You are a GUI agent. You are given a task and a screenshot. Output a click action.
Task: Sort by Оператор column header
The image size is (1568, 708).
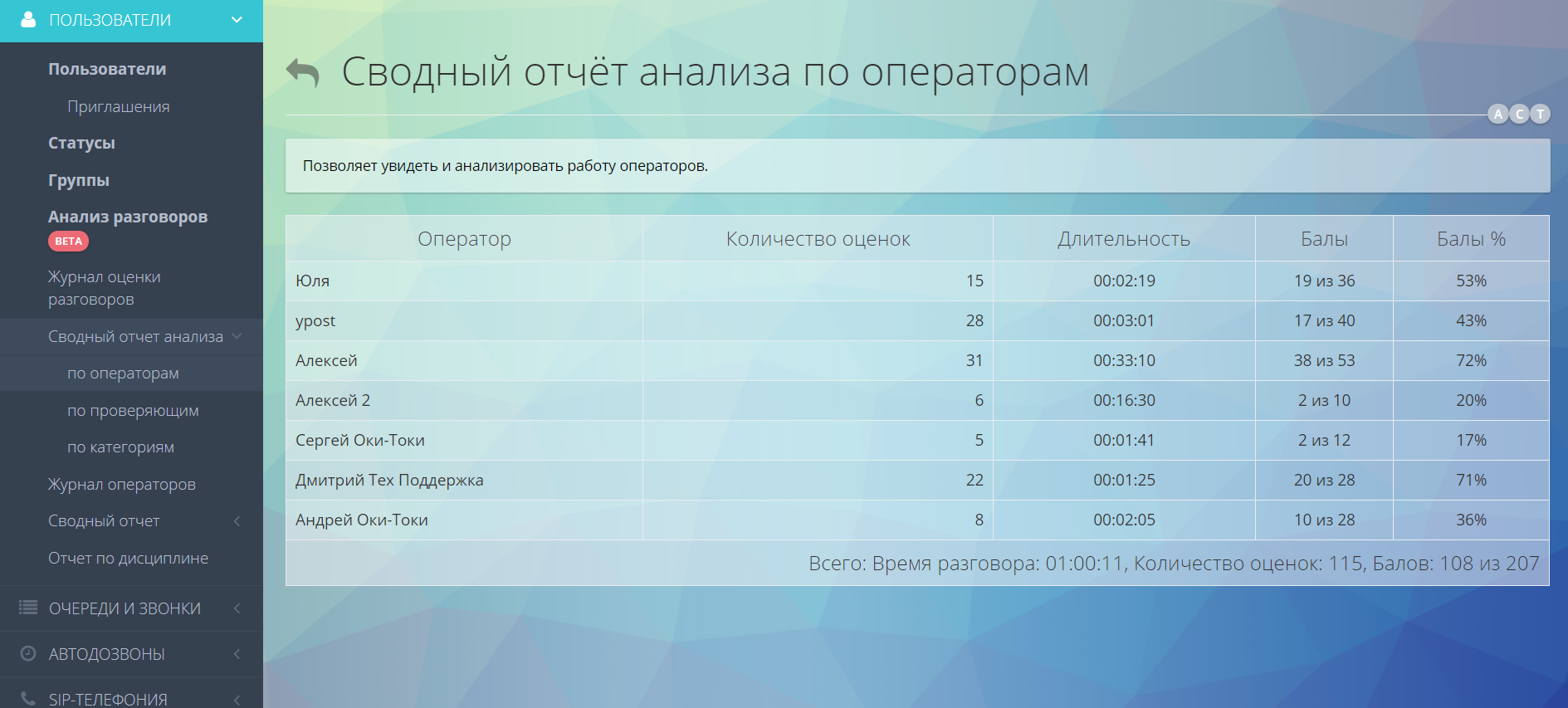[464, 239]
